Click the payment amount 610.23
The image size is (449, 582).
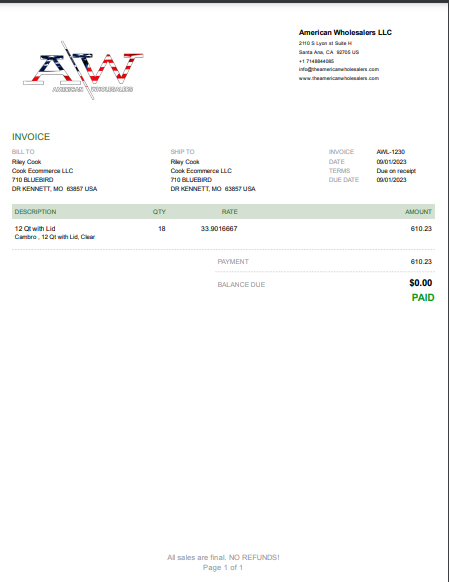pyautogui.click(x=421, y=262)
